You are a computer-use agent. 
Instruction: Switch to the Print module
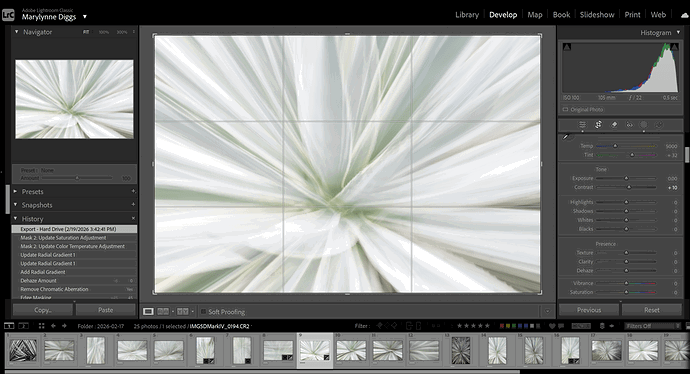[632, 15]
